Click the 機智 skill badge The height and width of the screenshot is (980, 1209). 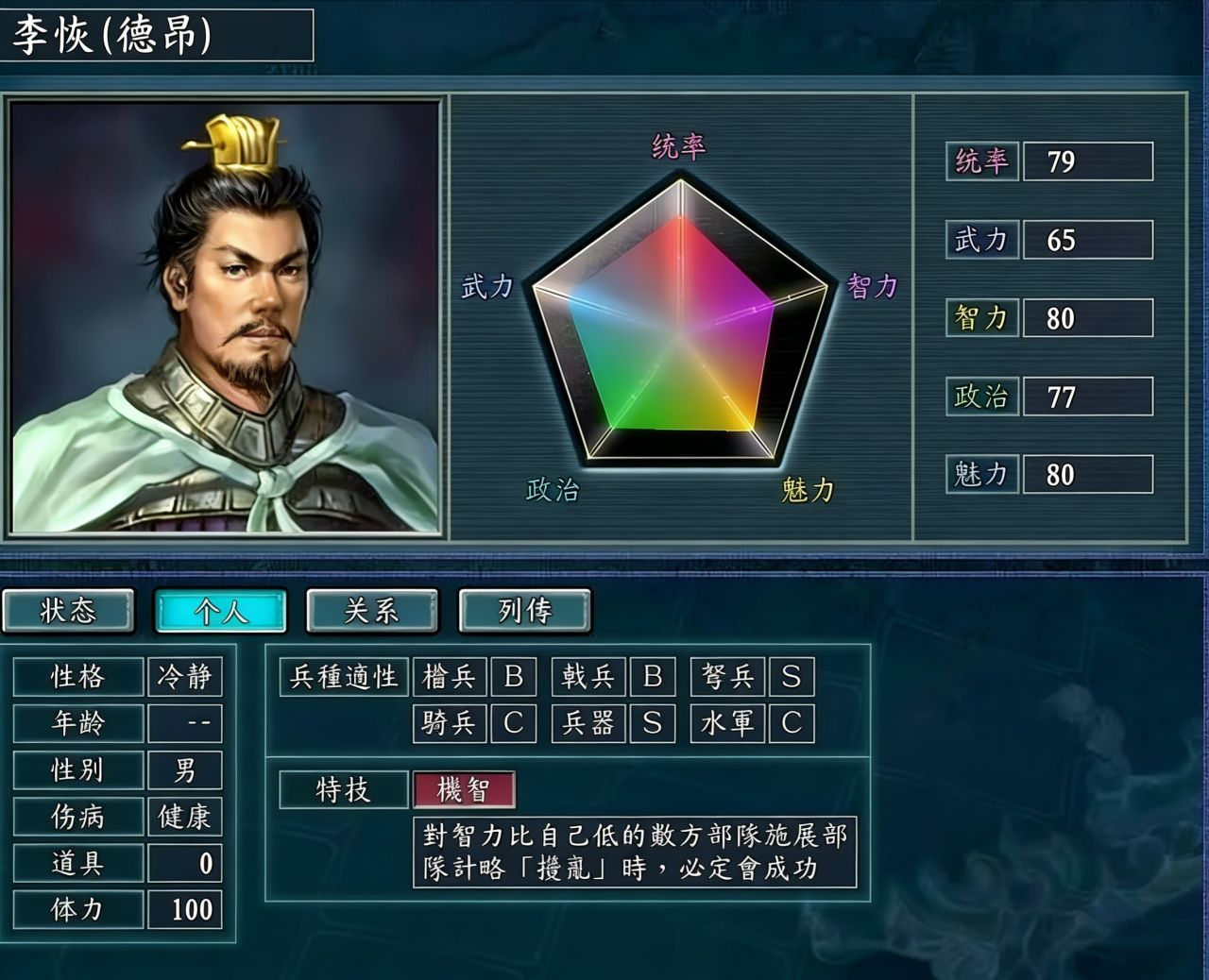tap(464, 789)
